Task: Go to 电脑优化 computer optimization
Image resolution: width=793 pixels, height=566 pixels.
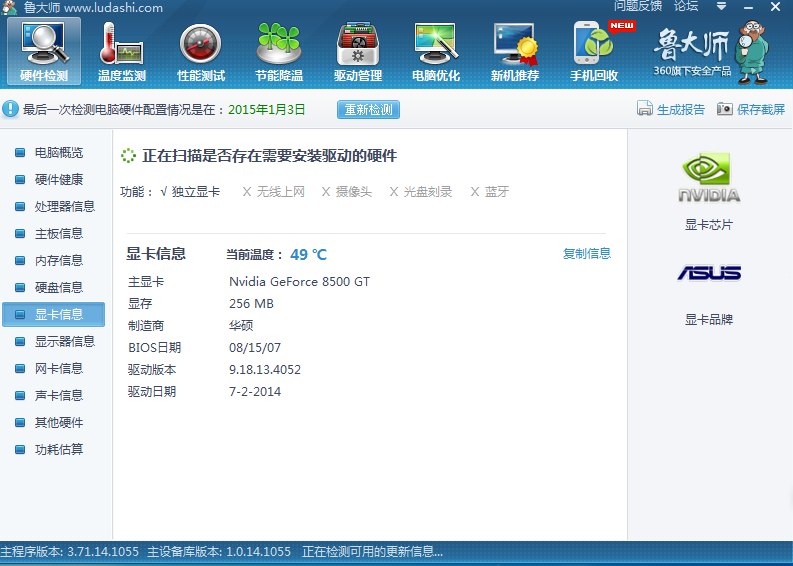Action: pos(436,52)
